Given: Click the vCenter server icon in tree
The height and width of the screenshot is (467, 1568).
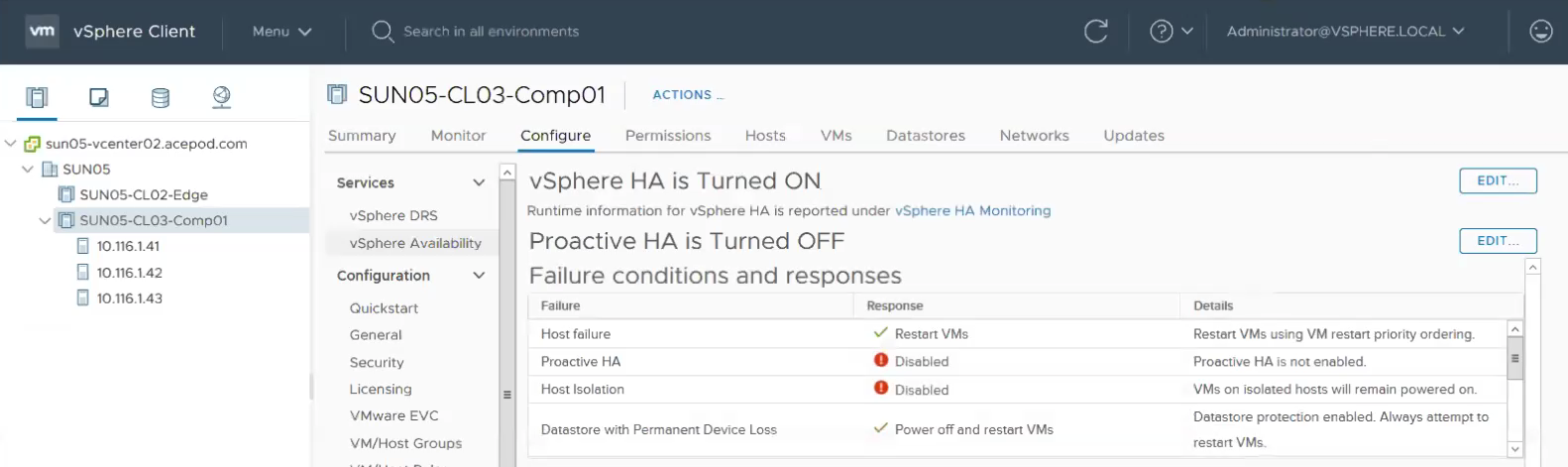Looking at the screenshot, I should click(x=33, y=144).
